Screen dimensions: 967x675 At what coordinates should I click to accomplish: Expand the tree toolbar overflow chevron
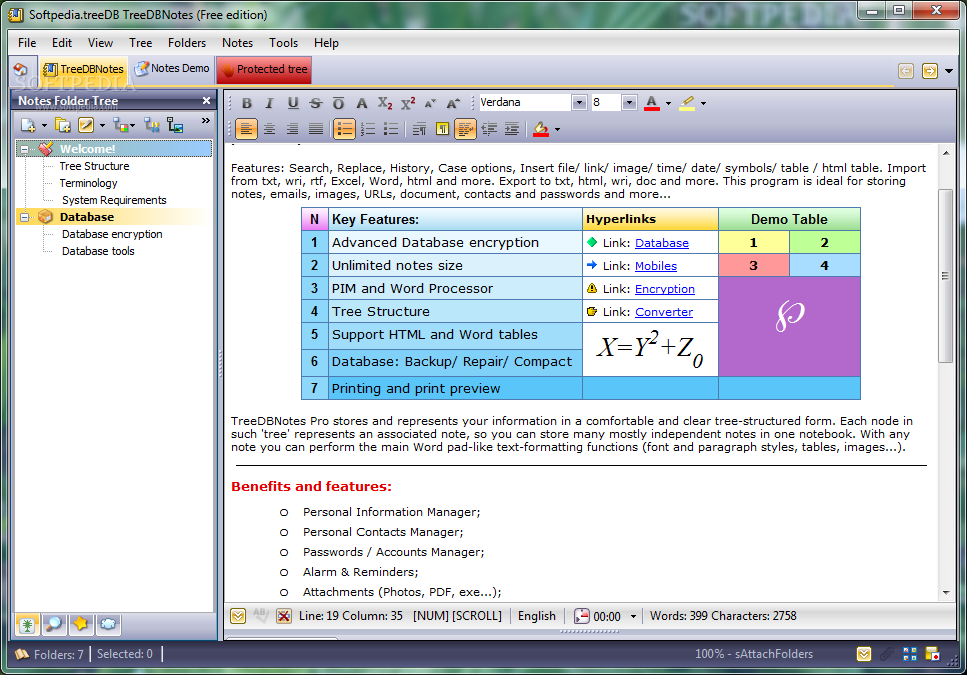pos(205,121)
